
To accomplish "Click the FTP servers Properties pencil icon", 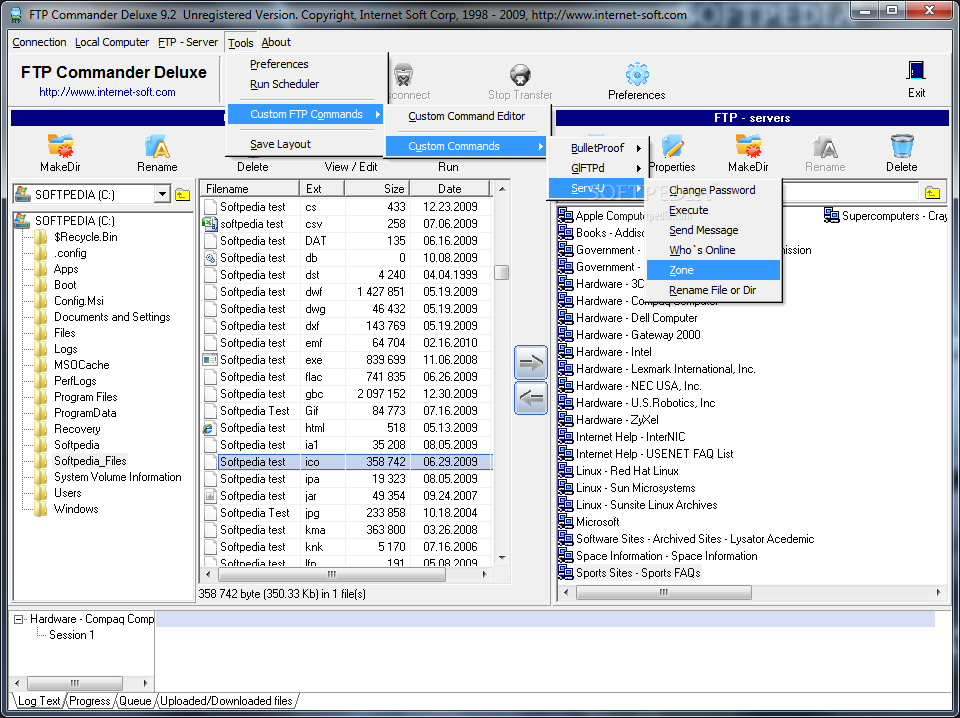I will click(672, 146).
